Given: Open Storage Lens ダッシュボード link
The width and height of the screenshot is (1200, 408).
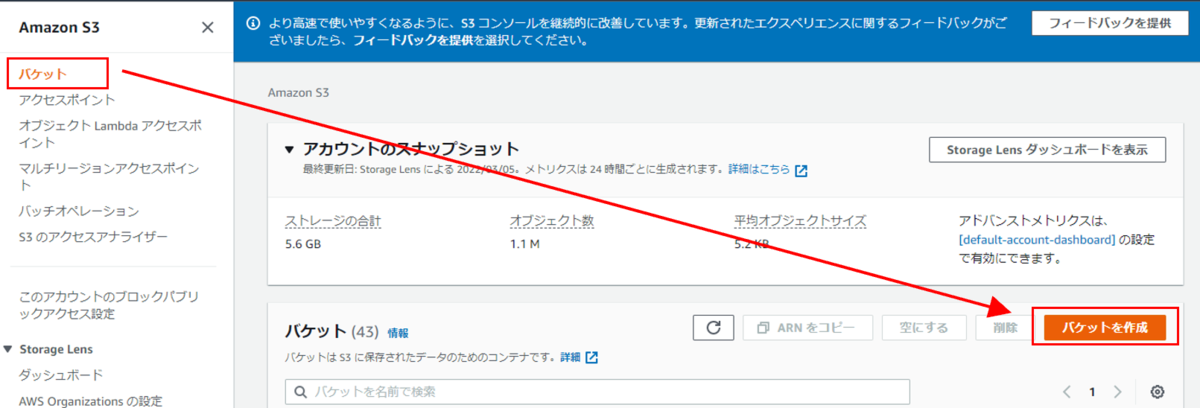Looking at the screenshot, I should [61, 375].
